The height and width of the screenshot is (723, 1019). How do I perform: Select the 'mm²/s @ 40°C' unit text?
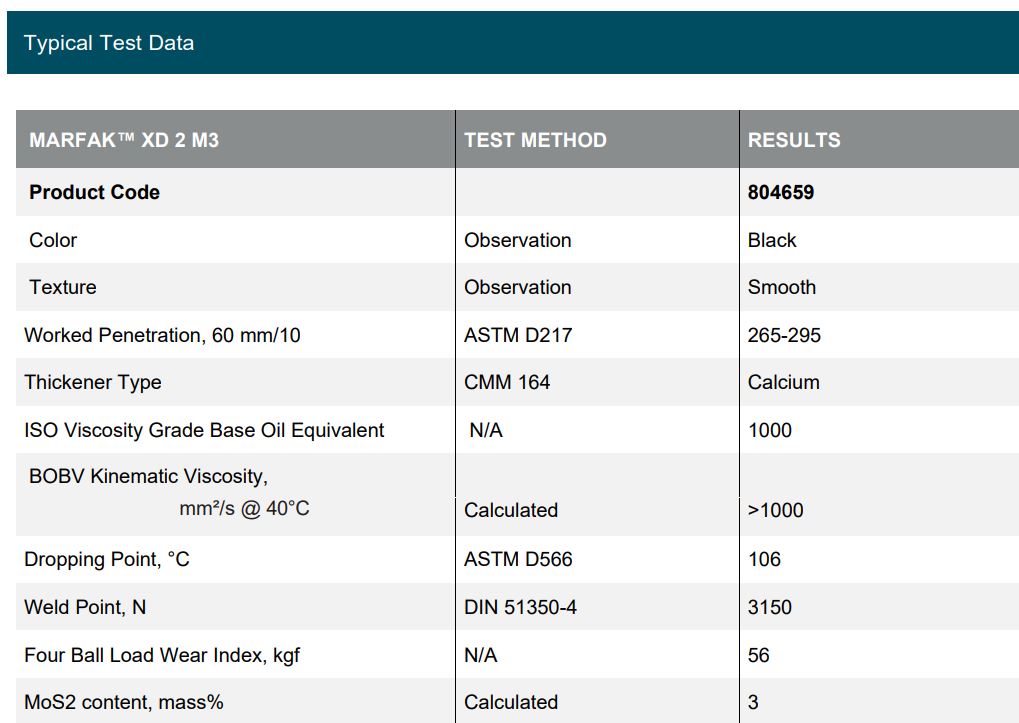coord(244,508)
